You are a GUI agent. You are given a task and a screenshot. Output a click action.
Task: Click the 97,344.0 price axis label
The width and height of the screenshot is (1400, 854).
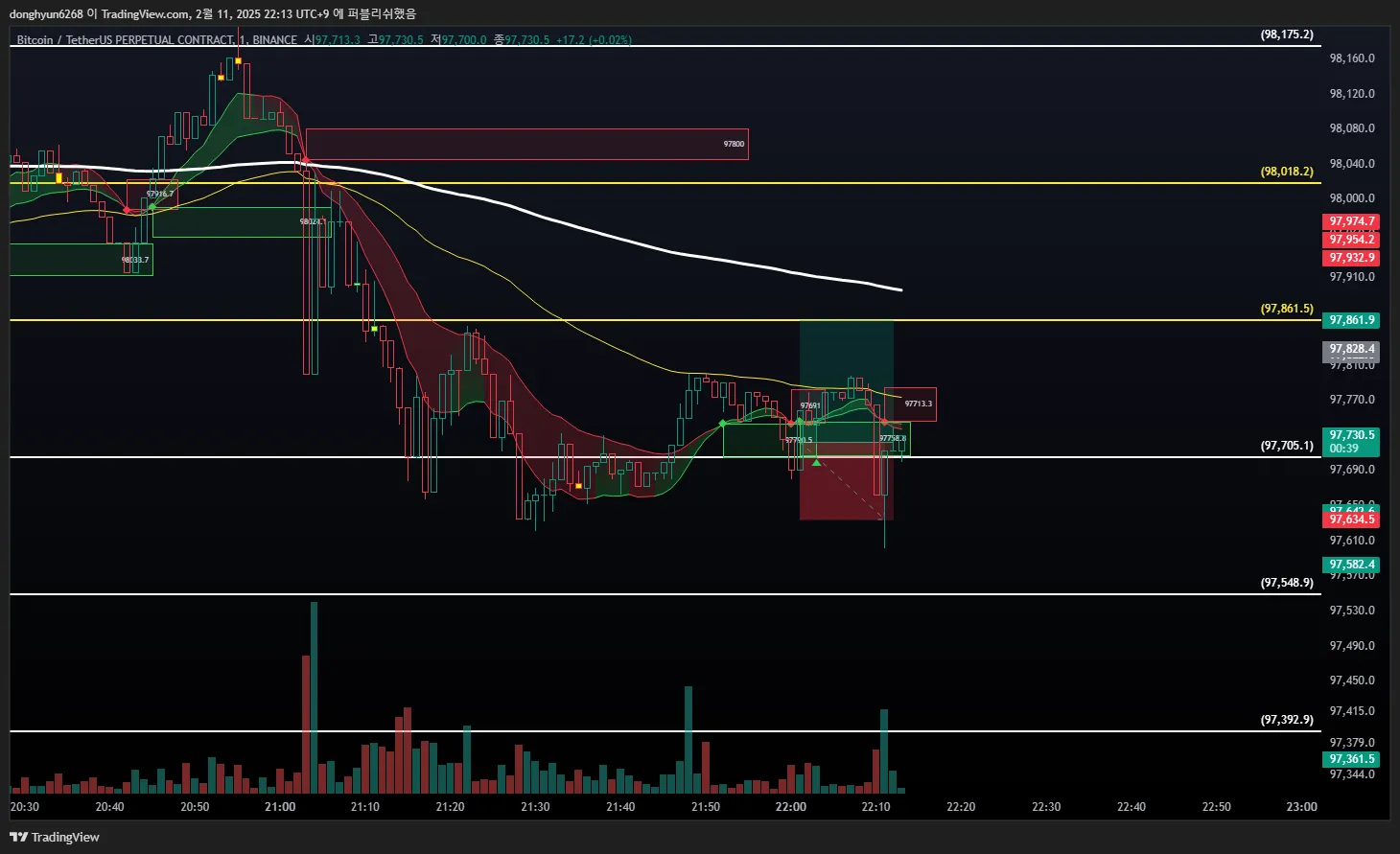click(1352, 774)
